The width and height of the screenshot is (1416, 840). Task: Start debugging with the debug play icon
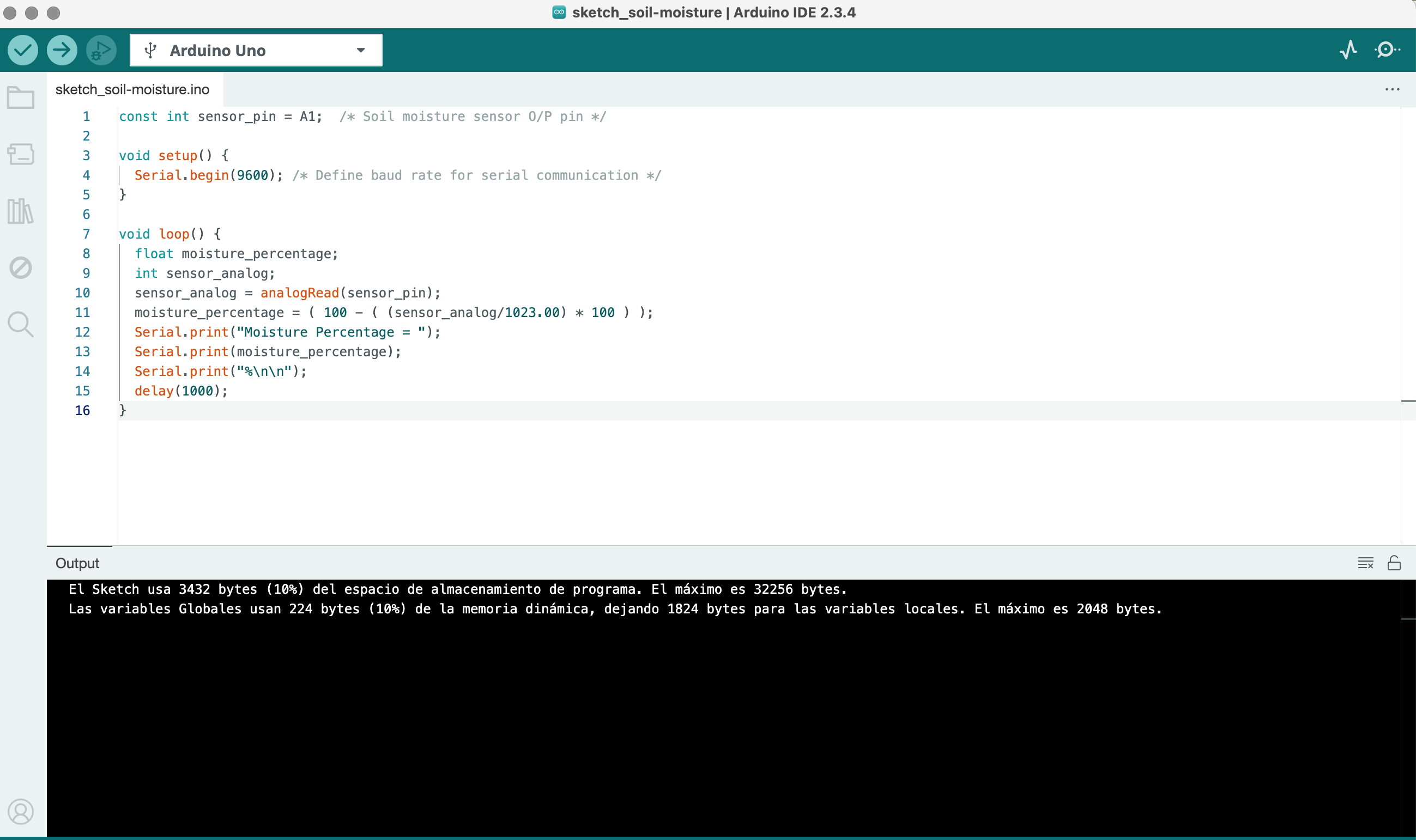point(101,50)
